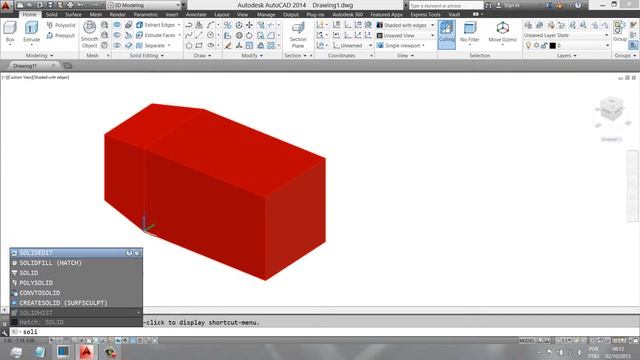Toggle the layer on/off lightbulb icon
This screenshot has height=360, width=640.
click(528, 45)
